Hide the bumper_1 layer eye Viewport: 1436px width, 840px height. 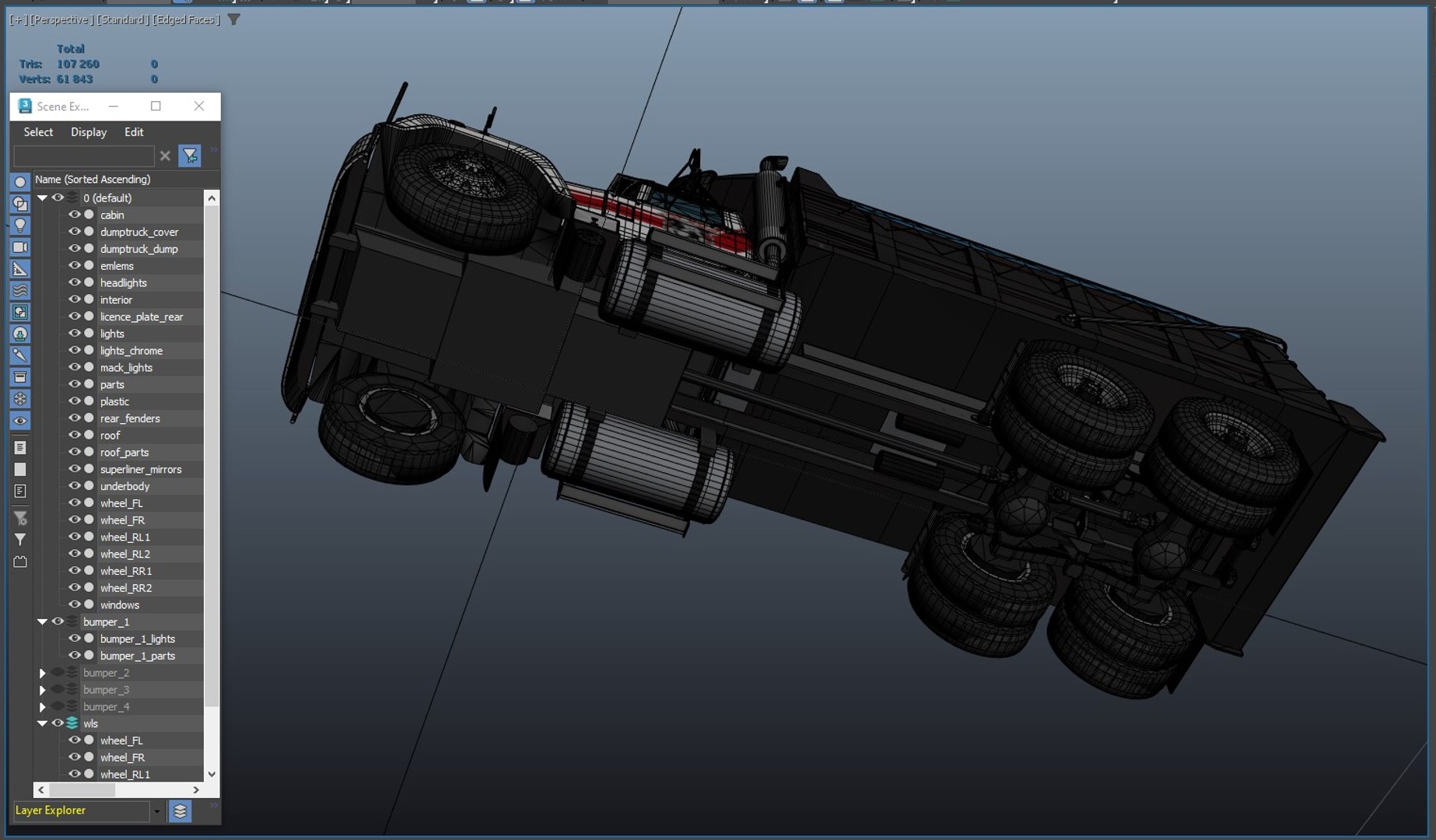click(x=58, y=621)
